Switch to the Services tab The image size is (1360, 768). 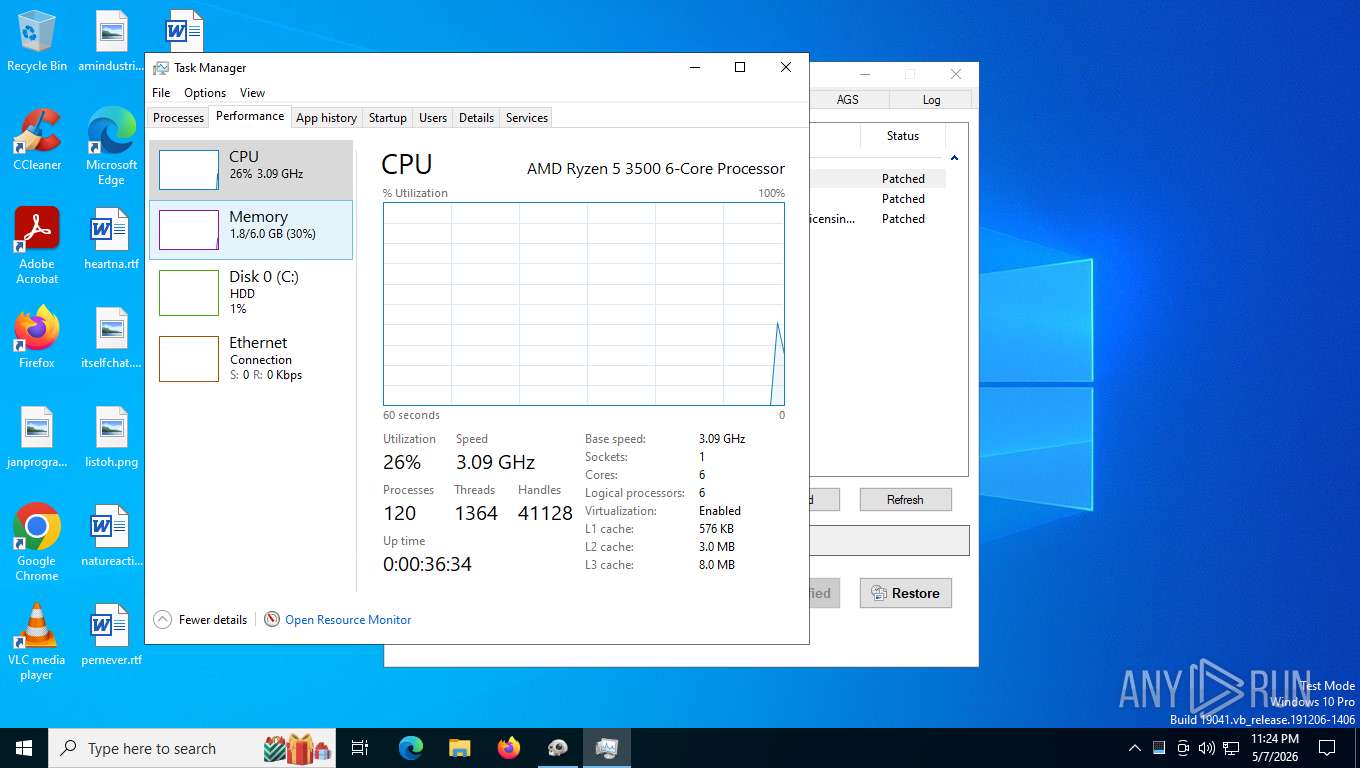pyautogui.click(x=527, y=118)
